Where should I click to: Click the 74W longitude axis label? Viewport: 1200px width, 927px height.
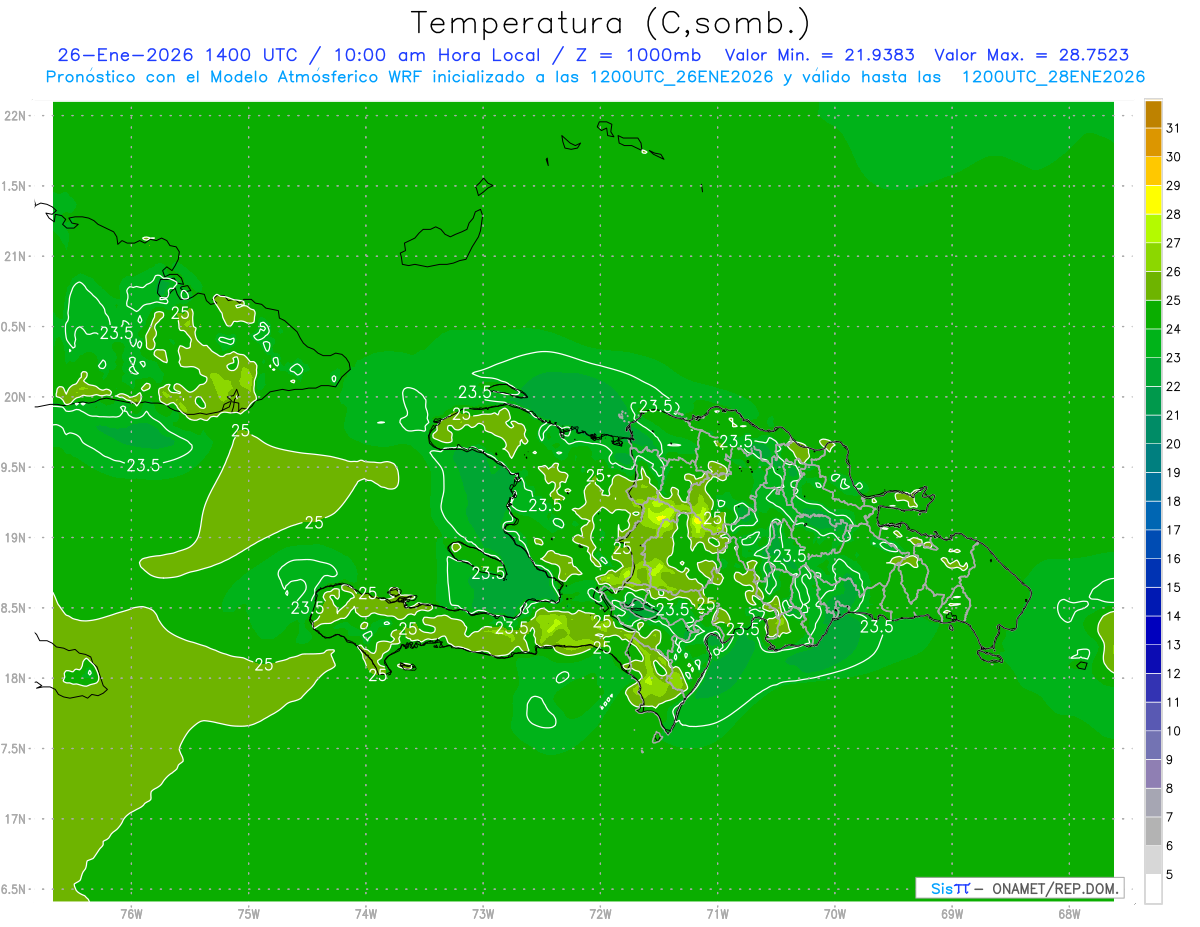(366, 913)
